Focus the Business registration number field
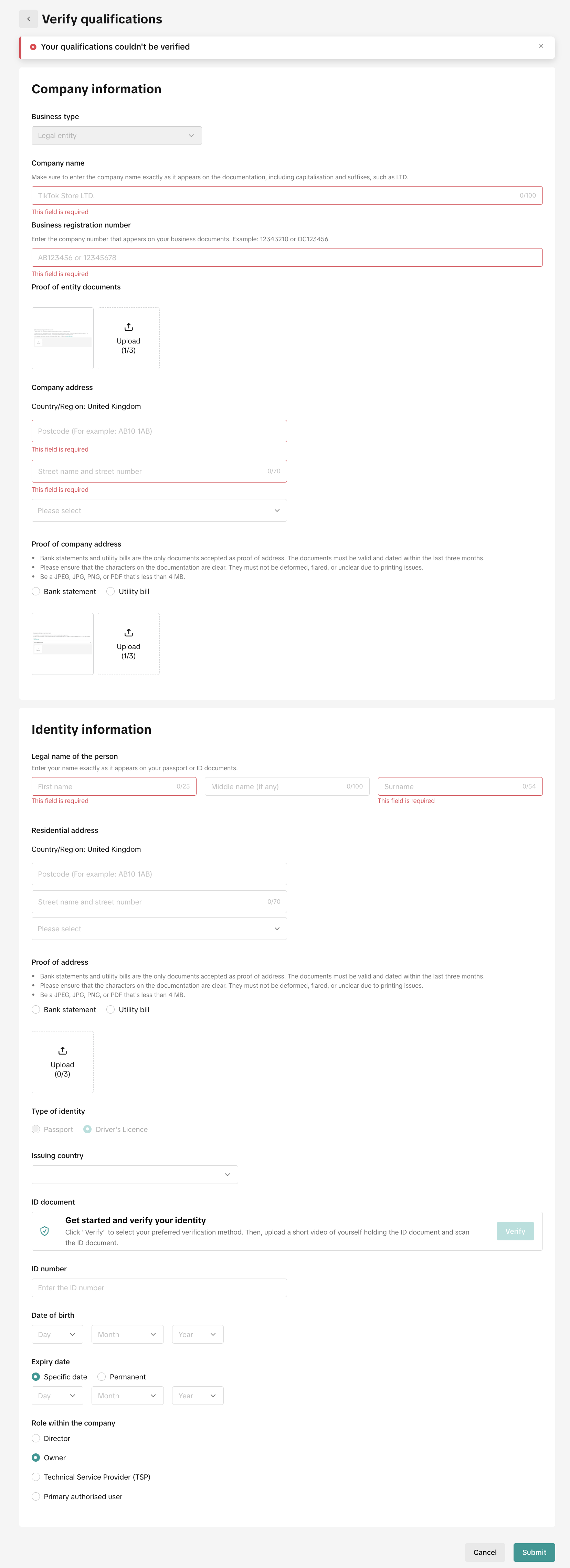570x1568 pixels. pyautogui.click(x=287, y=257)
